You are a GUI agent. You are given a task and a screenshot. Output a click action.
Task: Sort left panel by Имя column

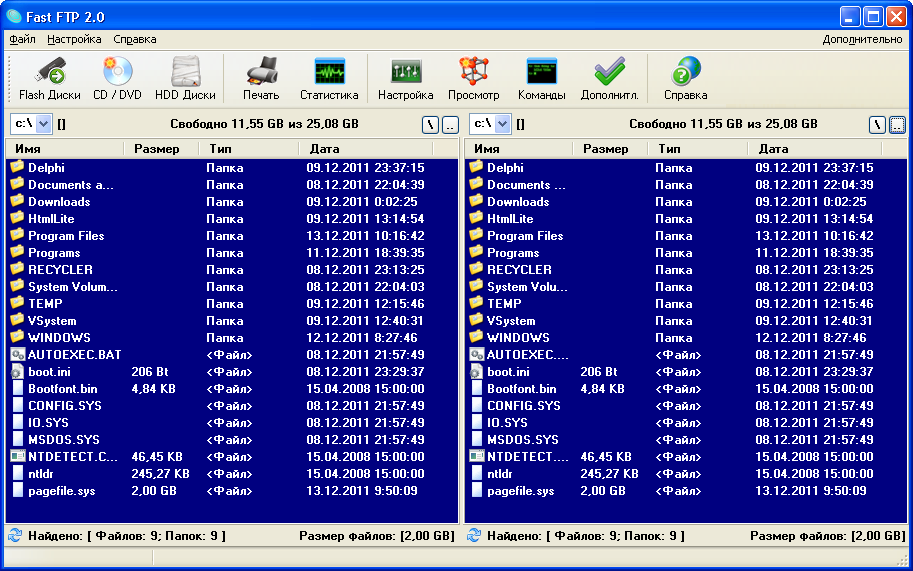[x=65, y=148]
